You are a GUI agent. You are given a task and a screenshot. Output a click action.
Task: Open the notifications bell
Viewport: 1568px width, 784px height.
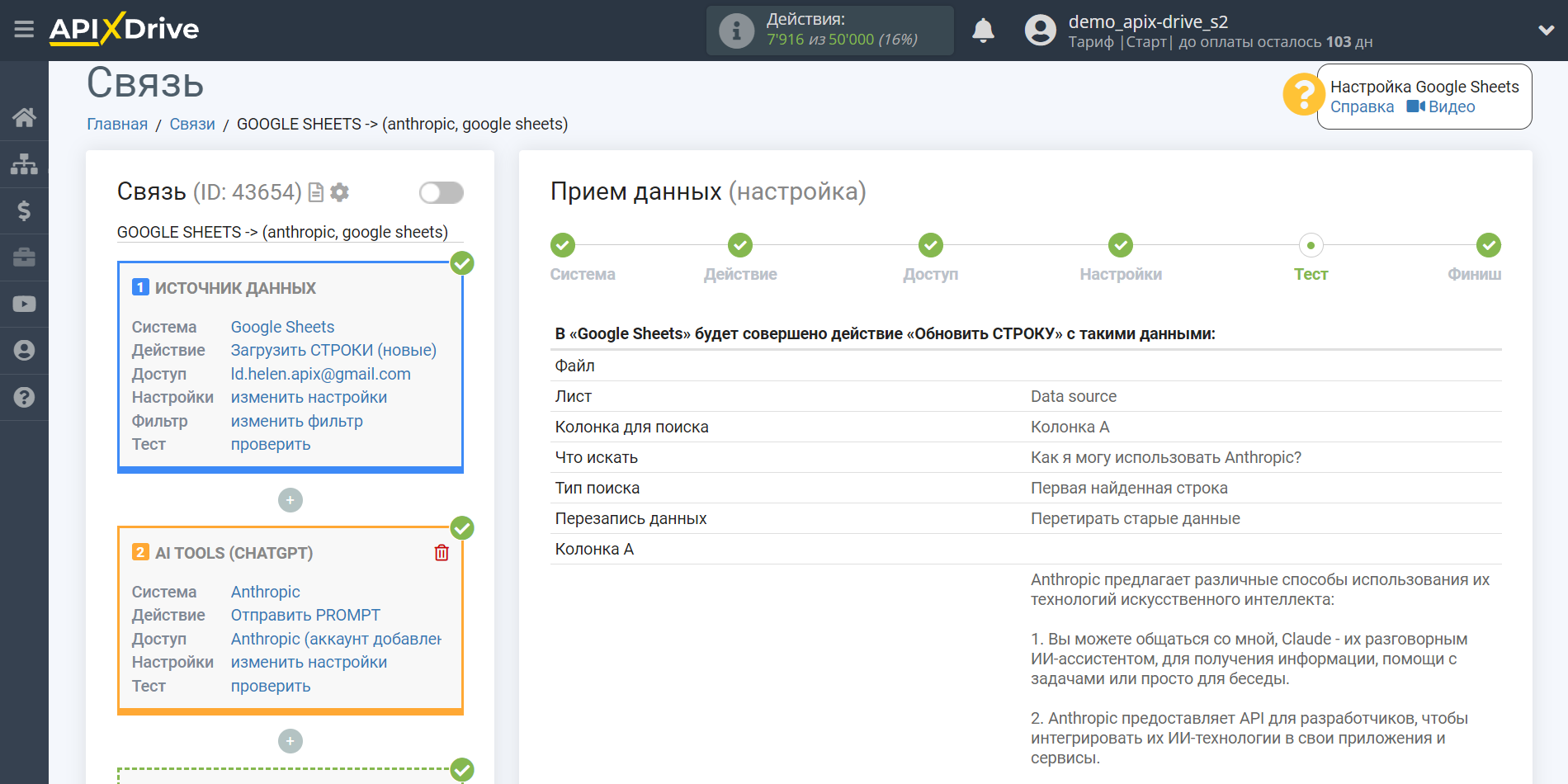coord(983,31)
